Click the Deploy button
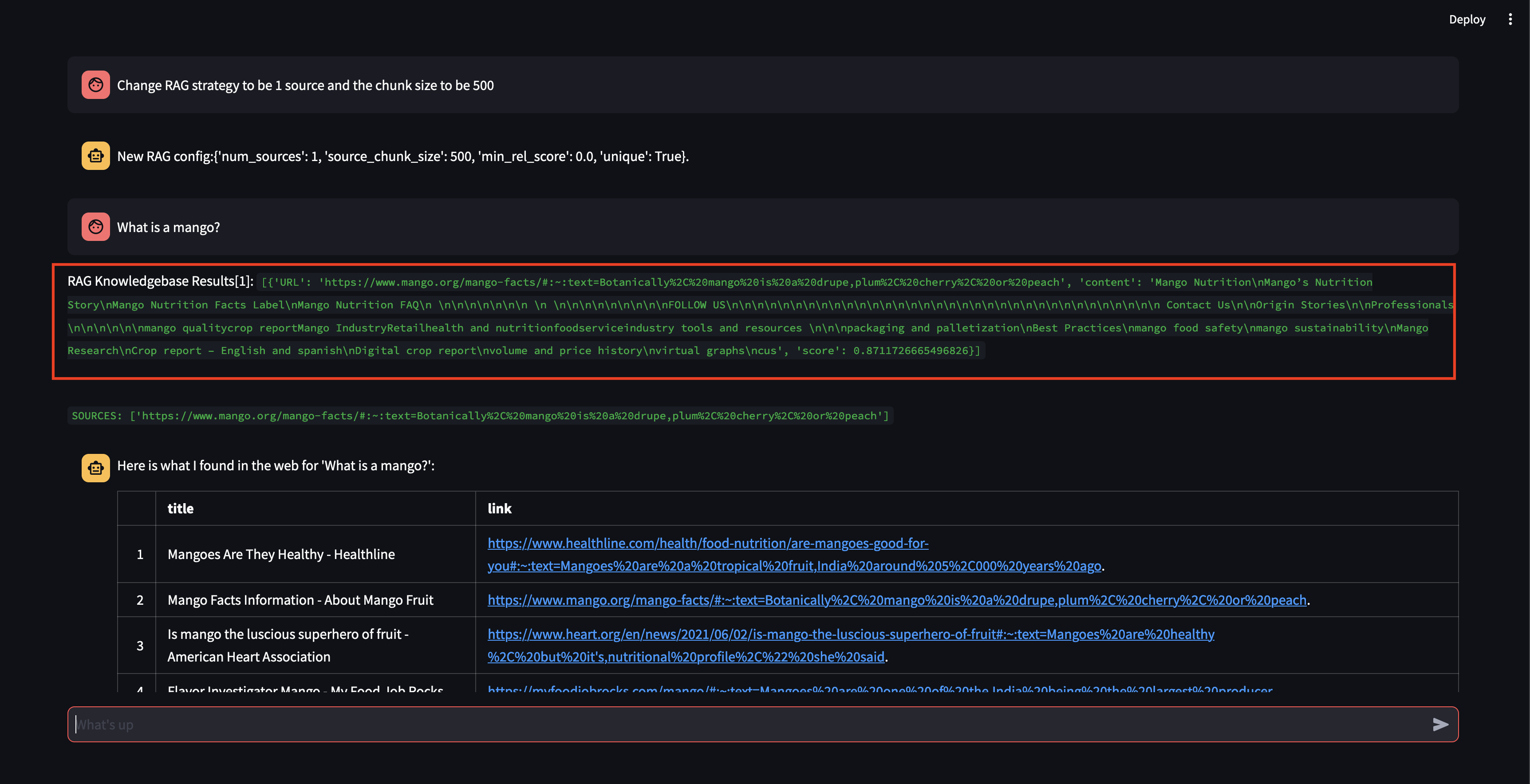This screenshot has width=1530, height=784. tap(1467, 20)
